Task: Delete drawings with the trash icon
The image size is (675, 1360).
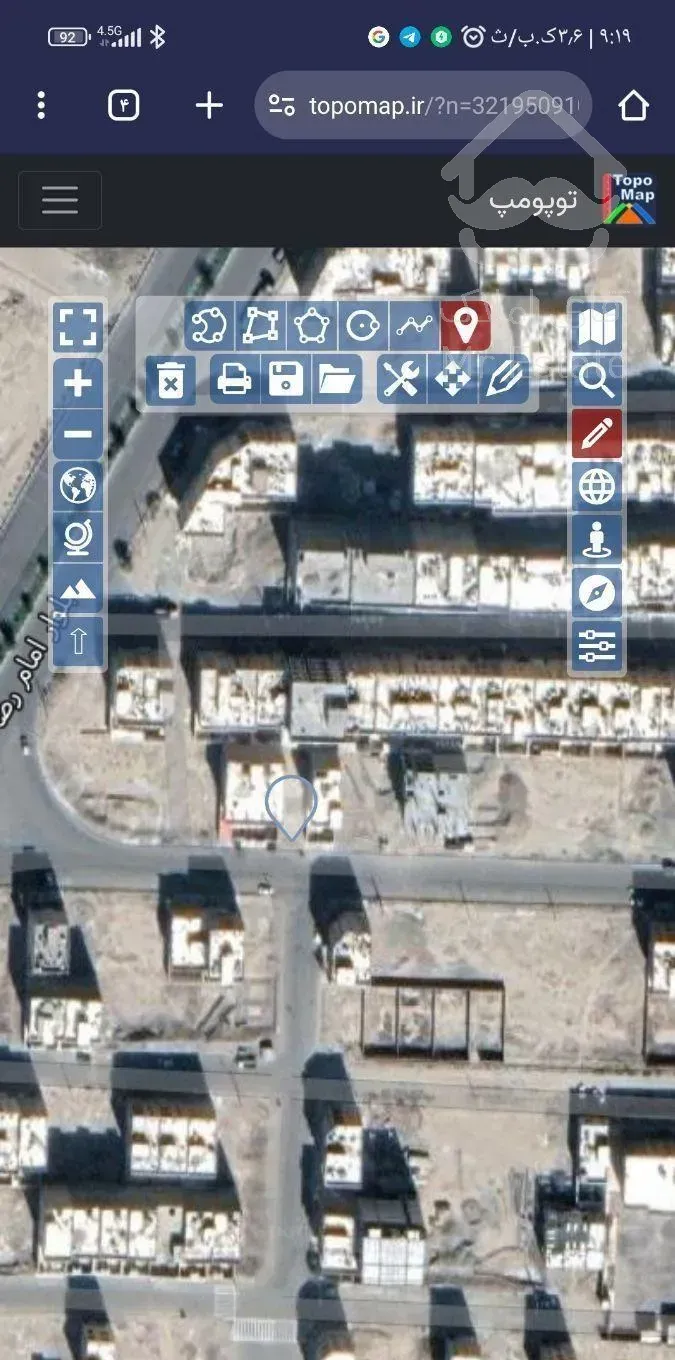Action: [171, 381]
